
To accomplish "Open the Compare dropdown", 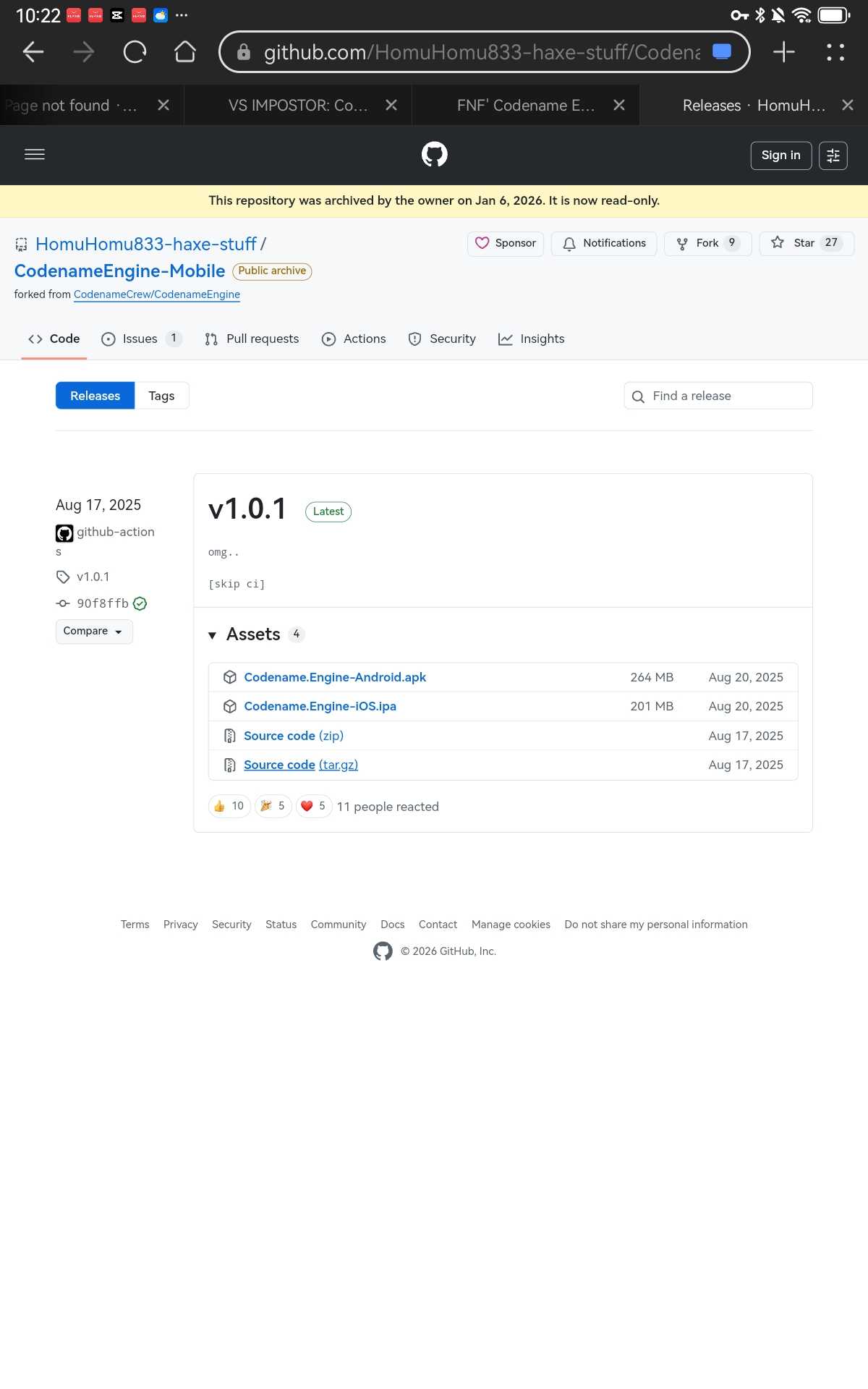I will coord(94,632).
